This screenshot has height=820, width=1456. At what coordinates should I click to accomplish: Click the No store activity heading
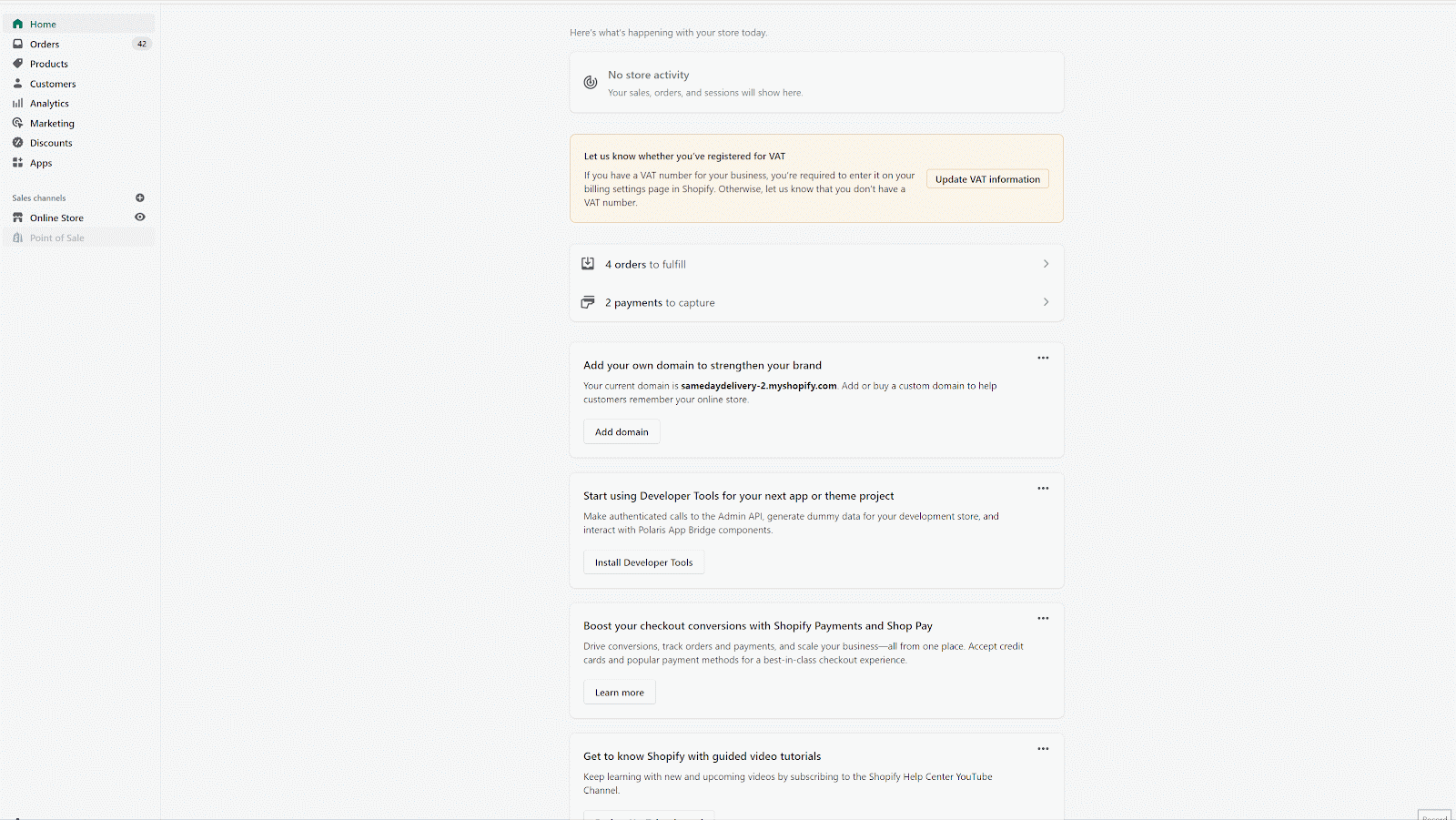click(x=649, y=76)
